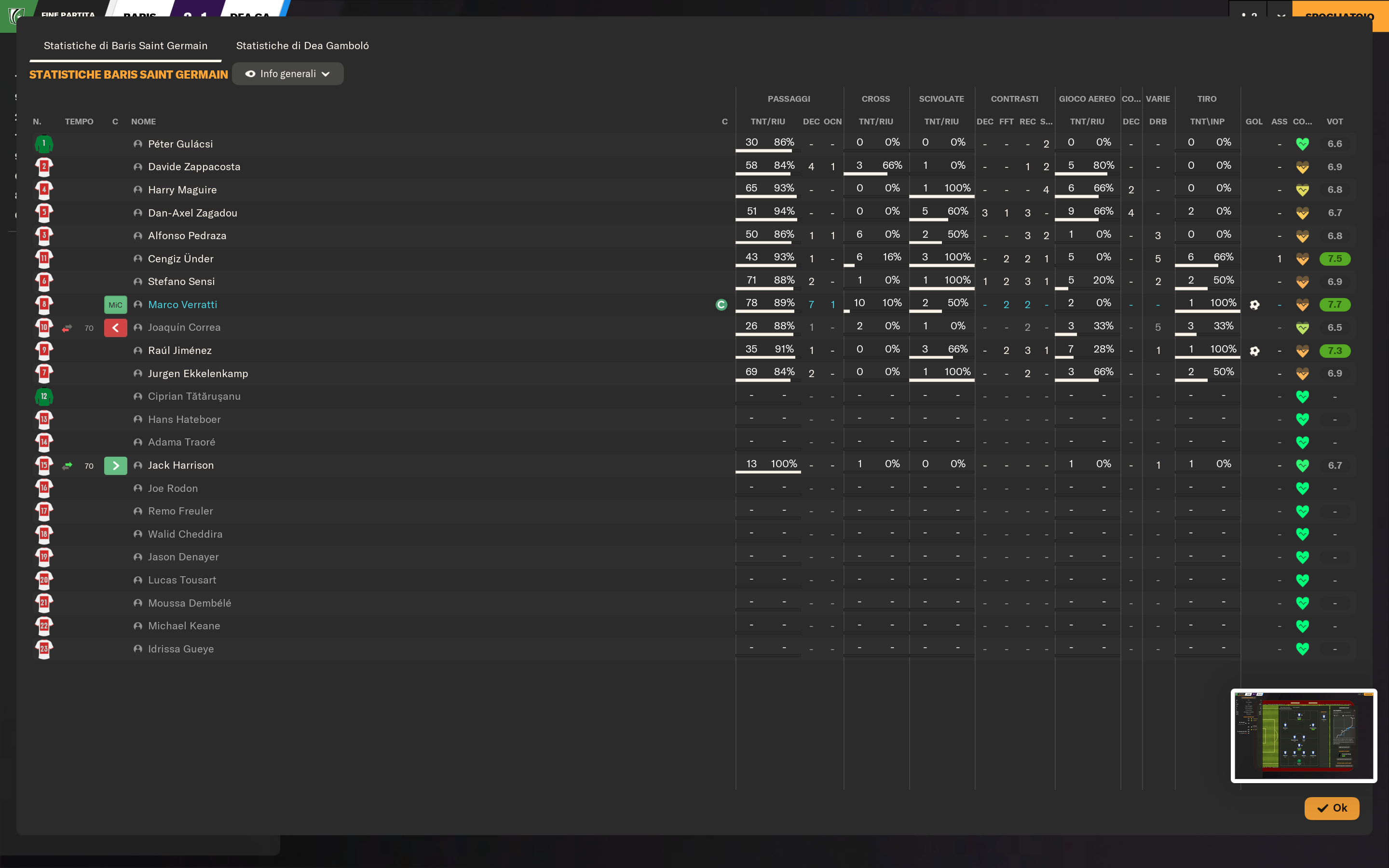Click the swap arrows icon on Correa's row
1389x868 pixels.
(67, 328)
